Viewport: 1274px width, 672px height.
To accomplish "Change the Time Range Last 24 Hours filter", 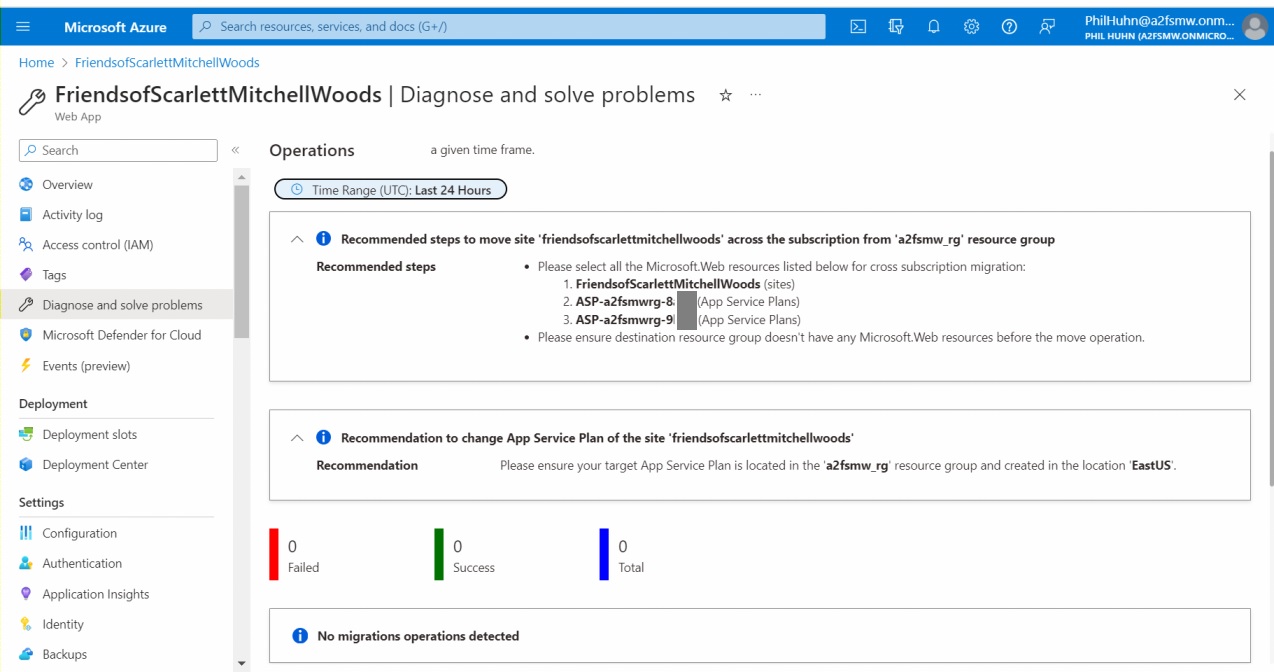I will coord(390,188).
